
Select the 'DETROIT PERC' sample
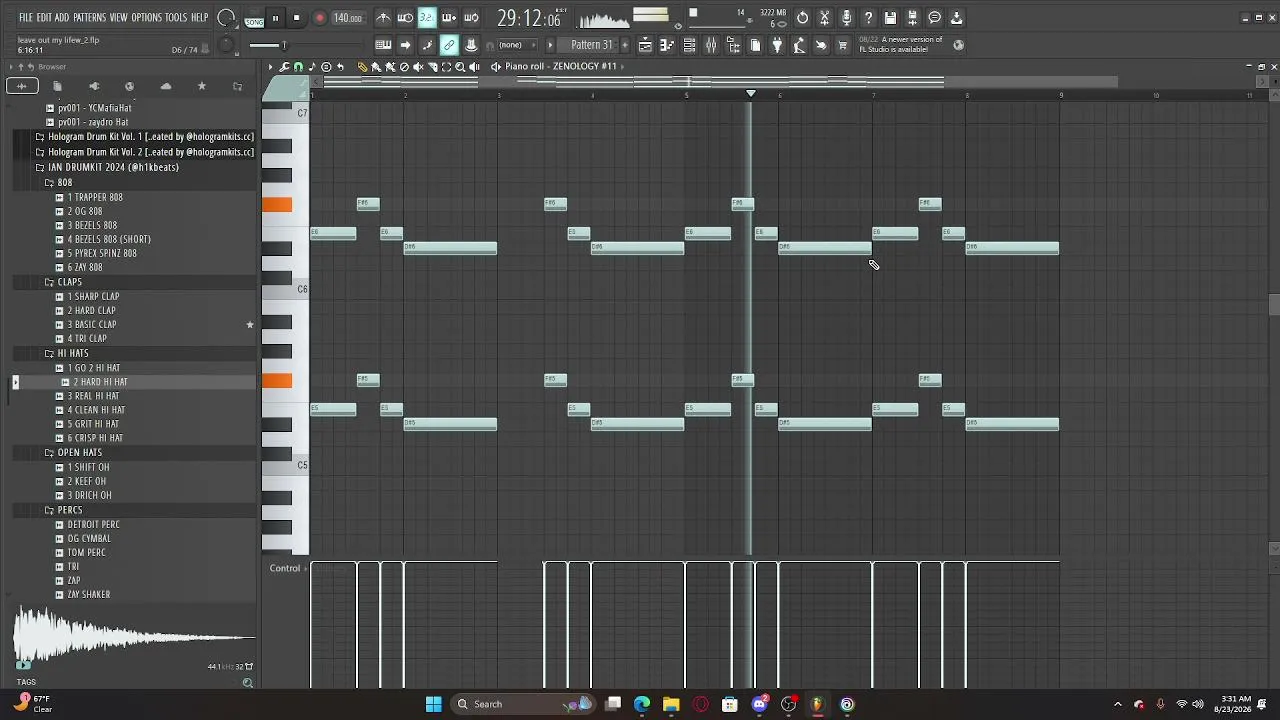click(93, 524)
